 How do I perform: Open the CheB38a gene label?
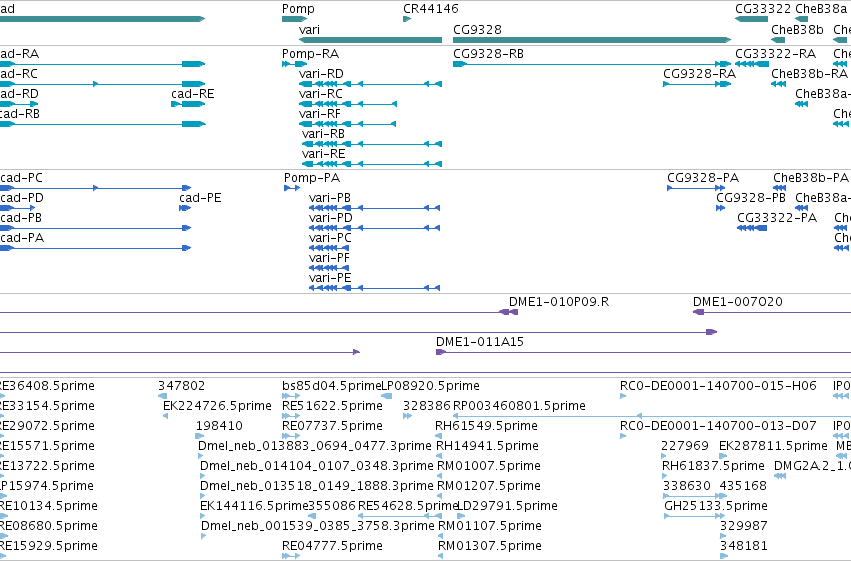tap(821, 9)
